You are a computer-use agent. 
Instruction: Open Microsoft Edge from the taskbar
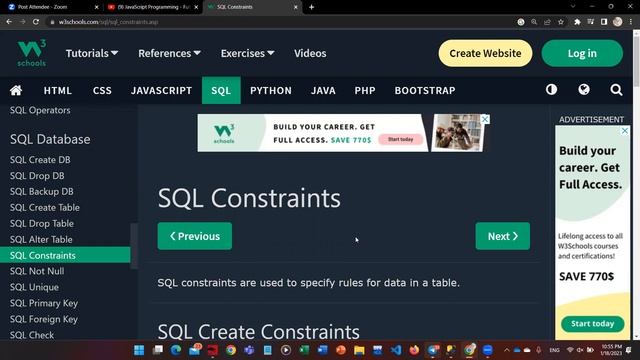pyautogui.click(x=176, y=350)
